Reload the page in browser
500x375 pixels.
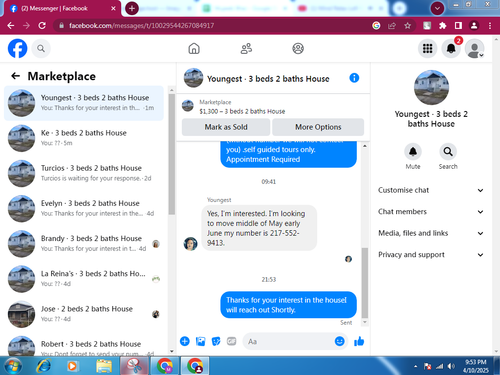coord(42,26)
